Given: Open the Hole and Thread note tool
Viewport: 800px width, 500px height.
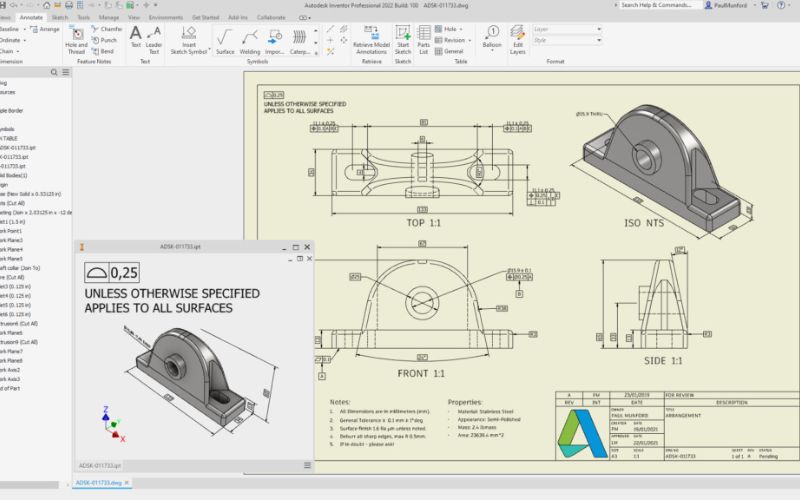Looking at the screenshot, I should coord(77,40).
